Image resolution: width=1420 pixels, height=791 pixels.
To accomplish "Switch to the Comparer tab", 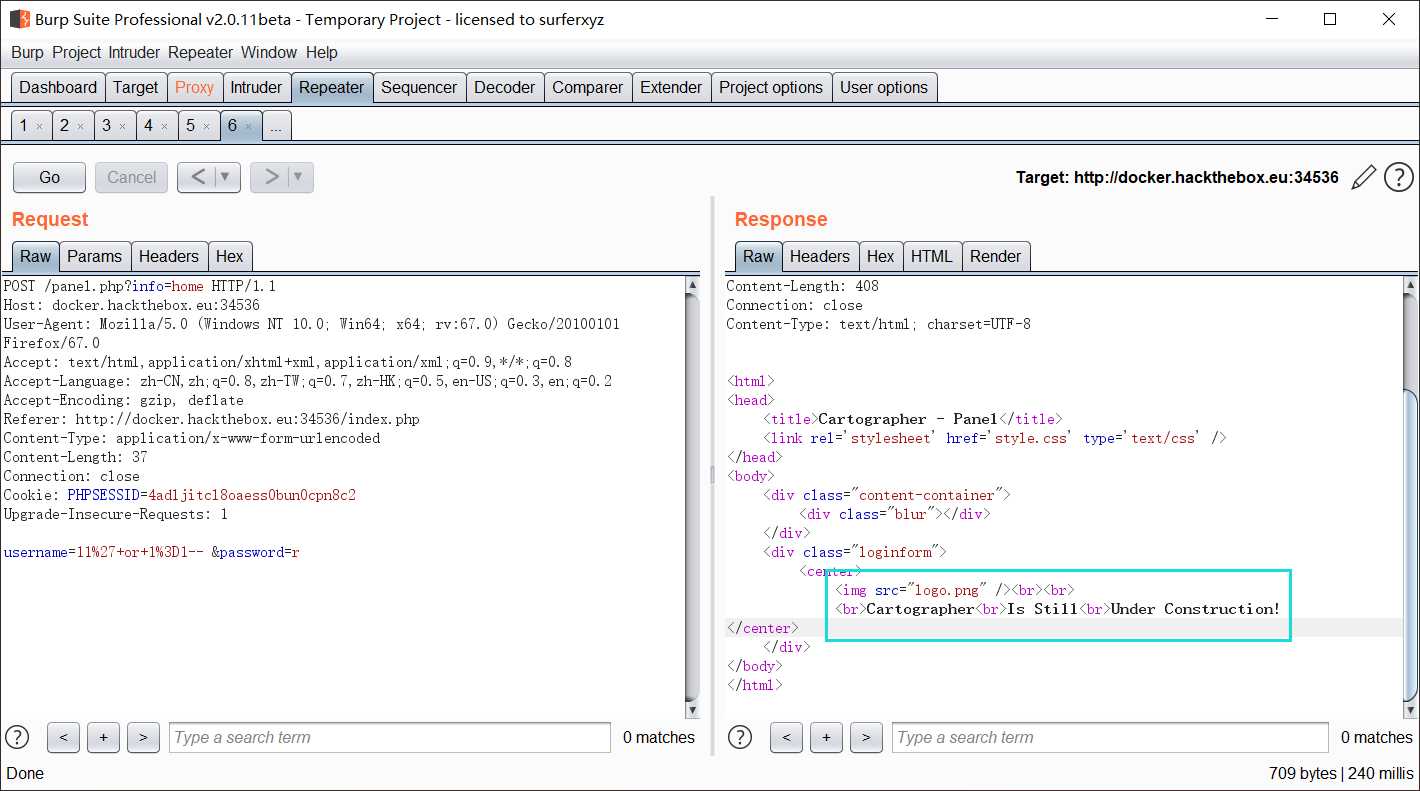I will [587, 87].
